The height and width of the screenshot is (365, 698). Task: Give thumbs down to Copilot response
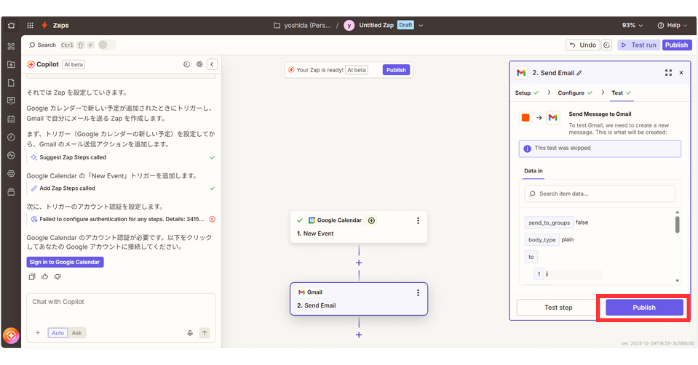(x=57, y=277)
